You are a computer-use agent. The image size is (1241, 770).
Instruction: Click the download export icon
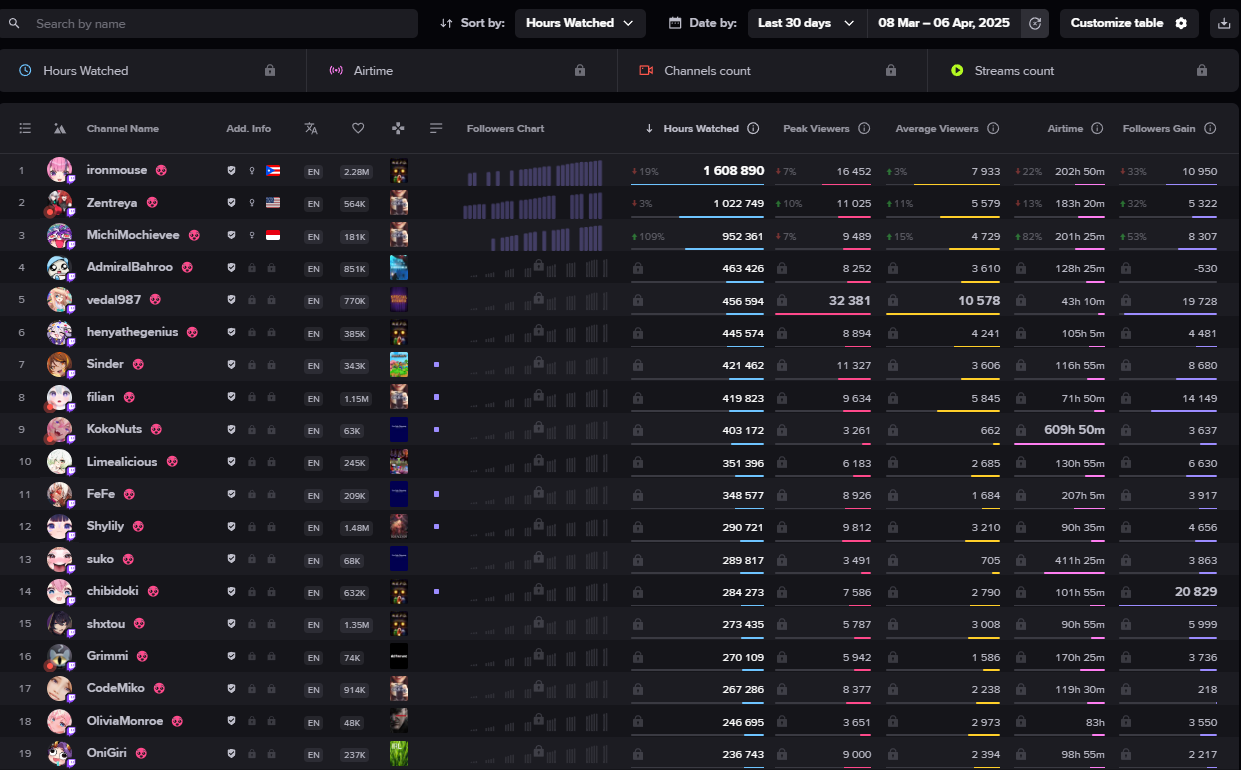[x=1225, y=23]
